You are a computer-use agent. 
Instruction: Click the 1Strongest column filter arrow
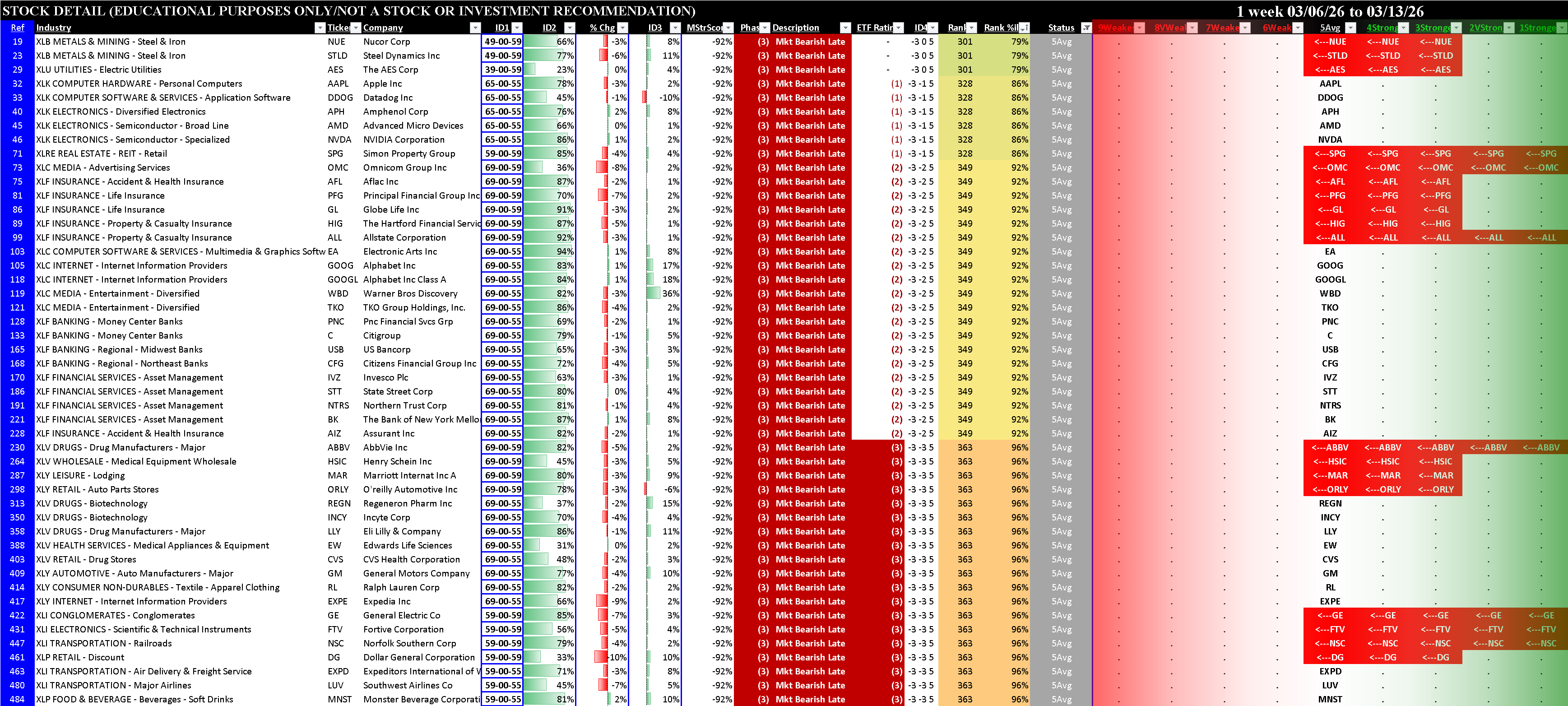[1562, 28]
